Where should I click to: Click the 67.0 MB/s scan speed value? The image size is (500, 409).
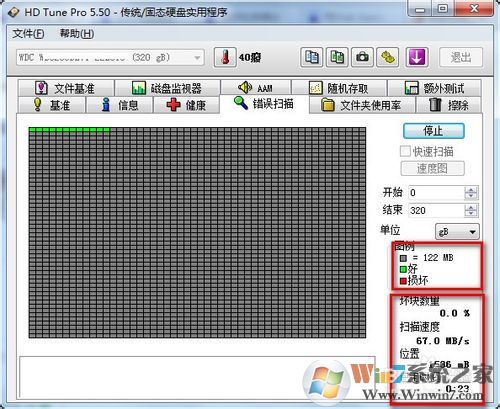(x=443, y=341)
